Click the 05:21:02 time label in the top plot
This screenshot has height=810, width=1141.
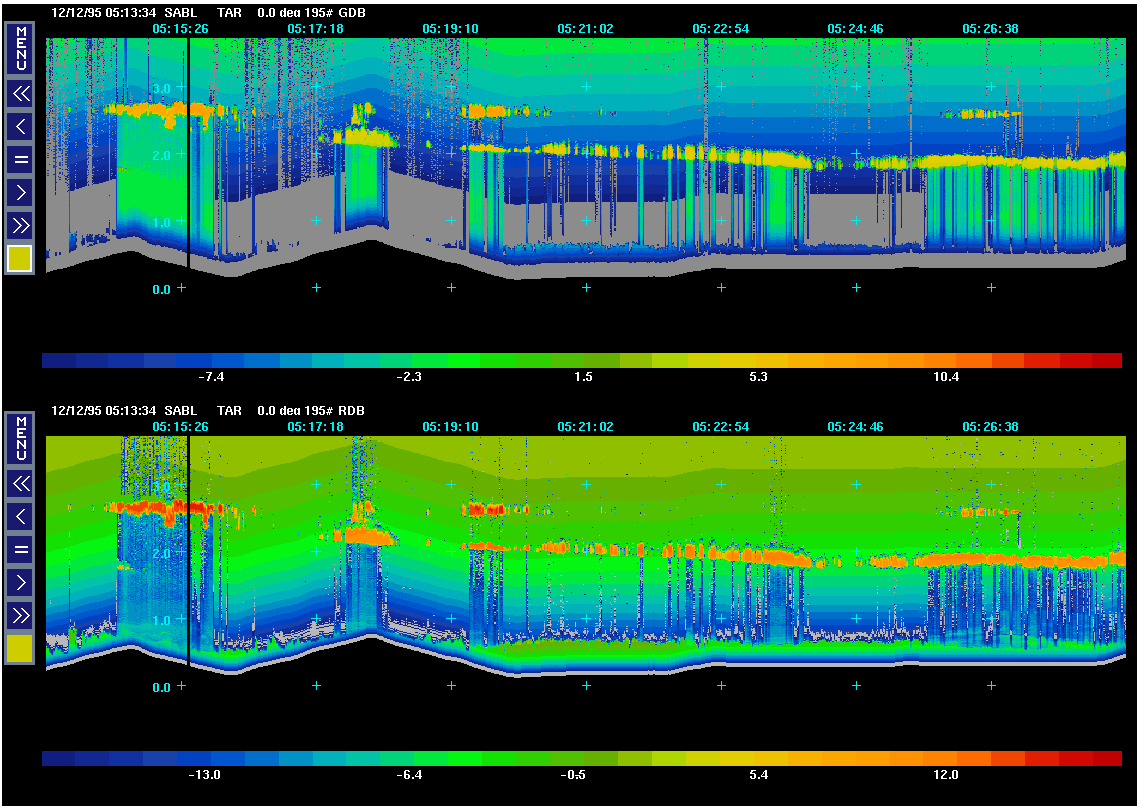(x=585, y=29)
